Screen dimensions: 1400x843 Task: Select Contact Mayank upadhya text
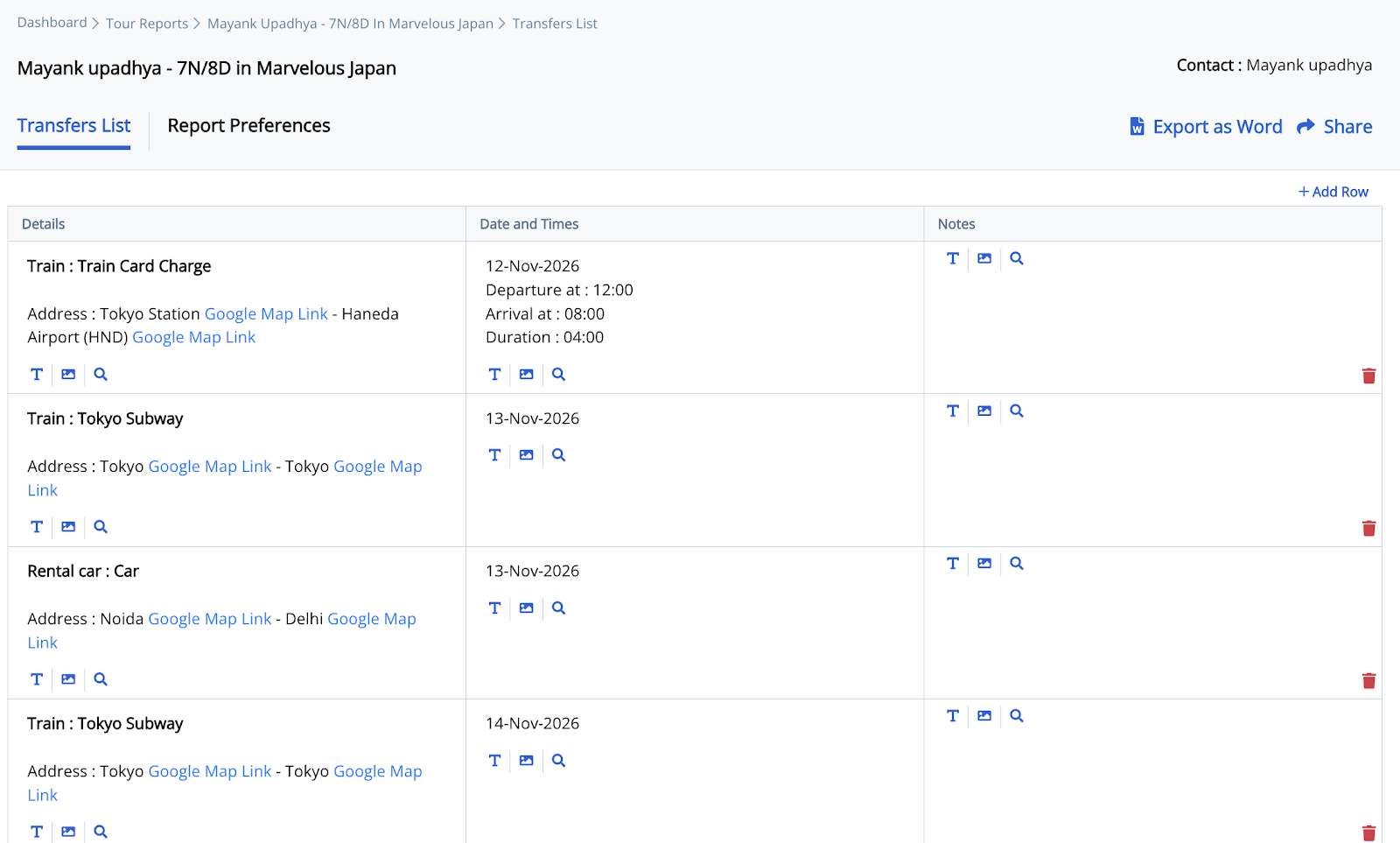[1274, 65]
